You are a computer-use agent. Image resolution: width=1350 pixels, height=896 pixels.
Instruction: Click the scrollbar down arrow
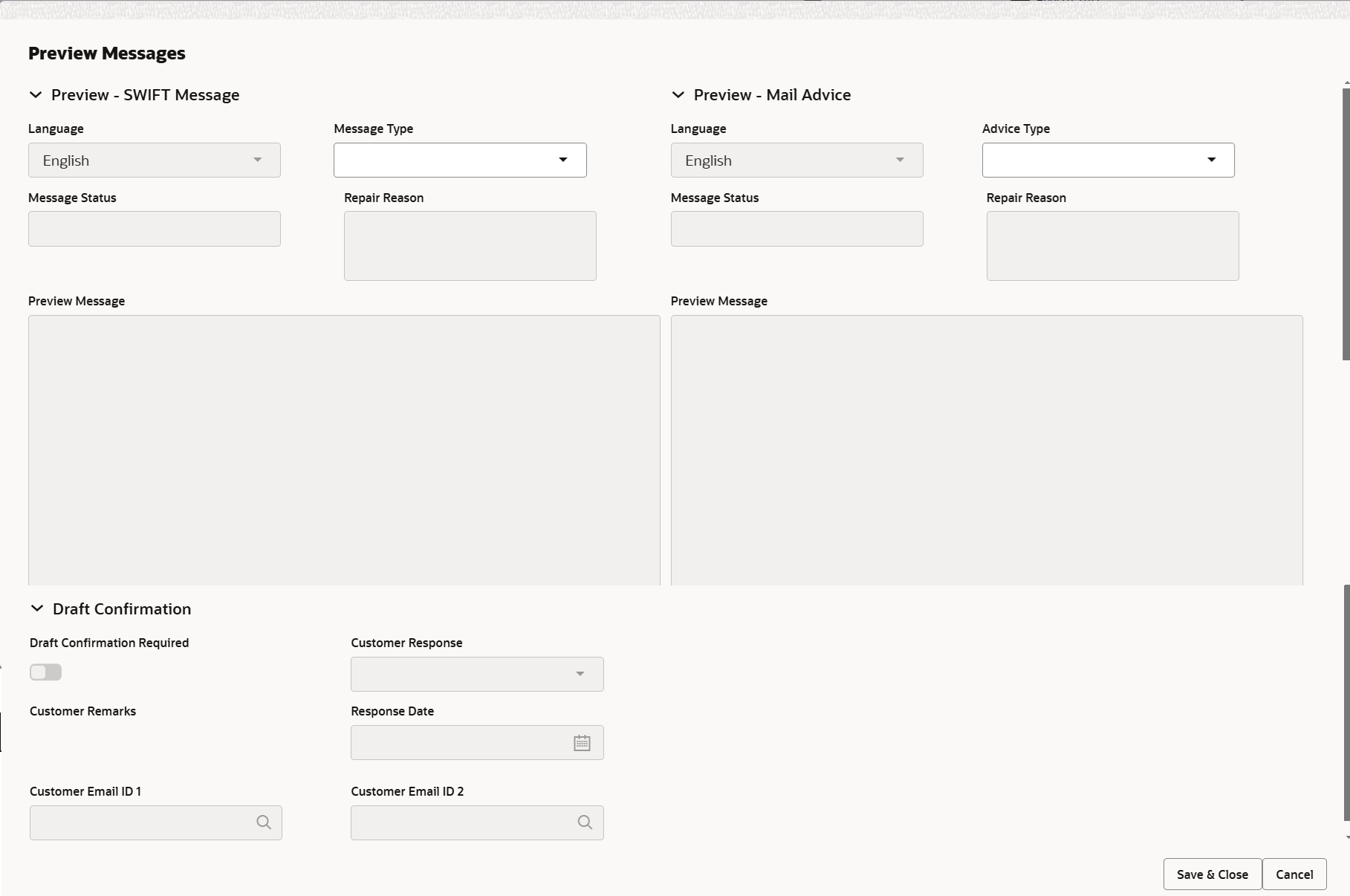coord(1346,837)
